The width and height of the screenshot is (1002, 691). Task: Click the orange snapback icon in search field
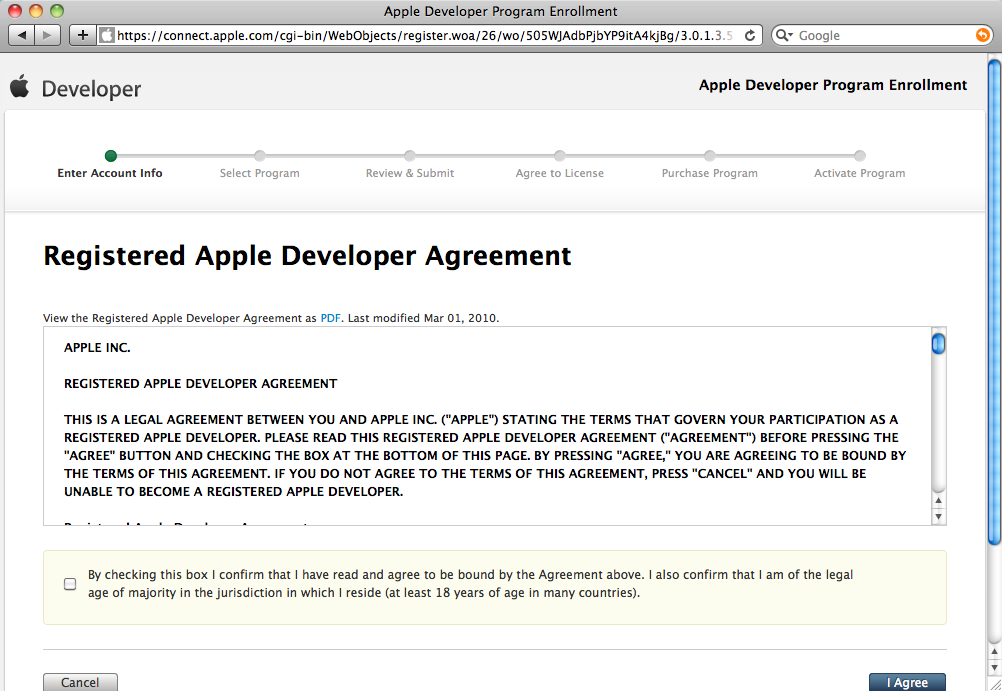click(x=983, y=35)
